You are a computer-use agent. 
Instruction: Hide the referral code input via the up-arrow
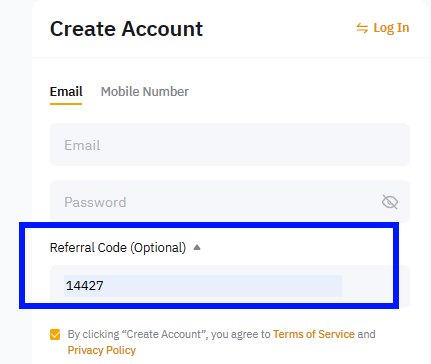pos(197,247)
